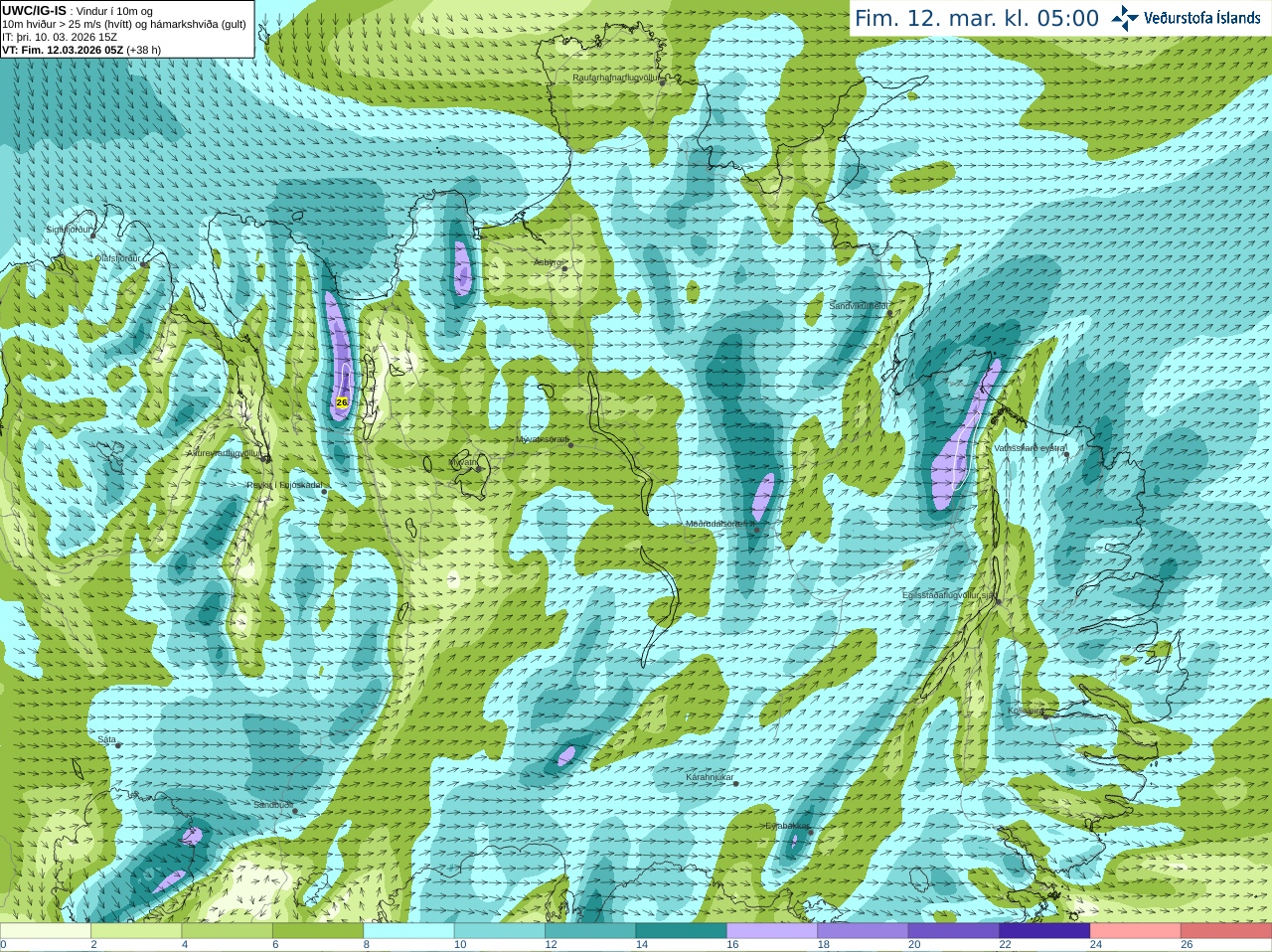This screenshot has height=952, width=1272.
Task: Click the yellow 26 gust marker
Action: [342, 402]
